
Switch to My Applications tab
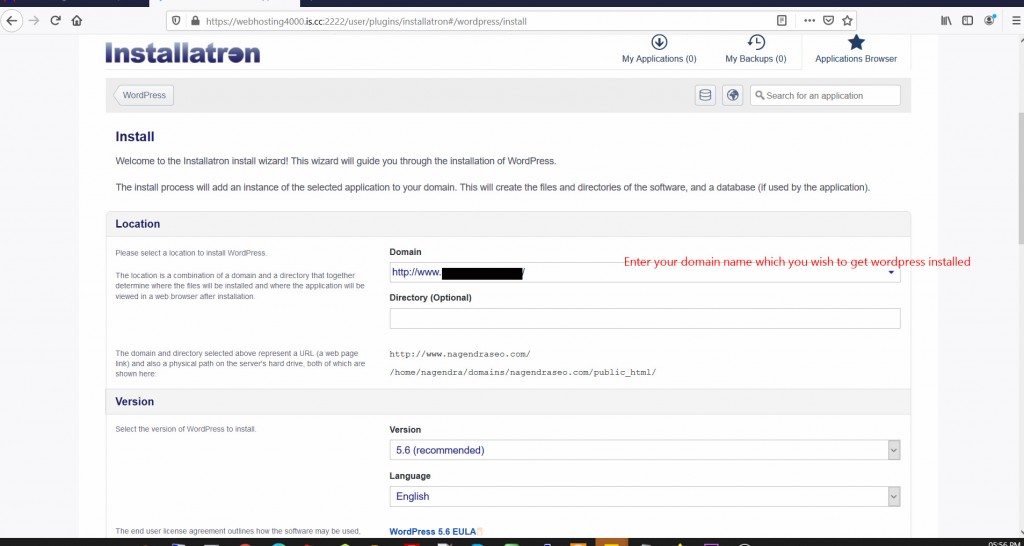tap(659, 50)
